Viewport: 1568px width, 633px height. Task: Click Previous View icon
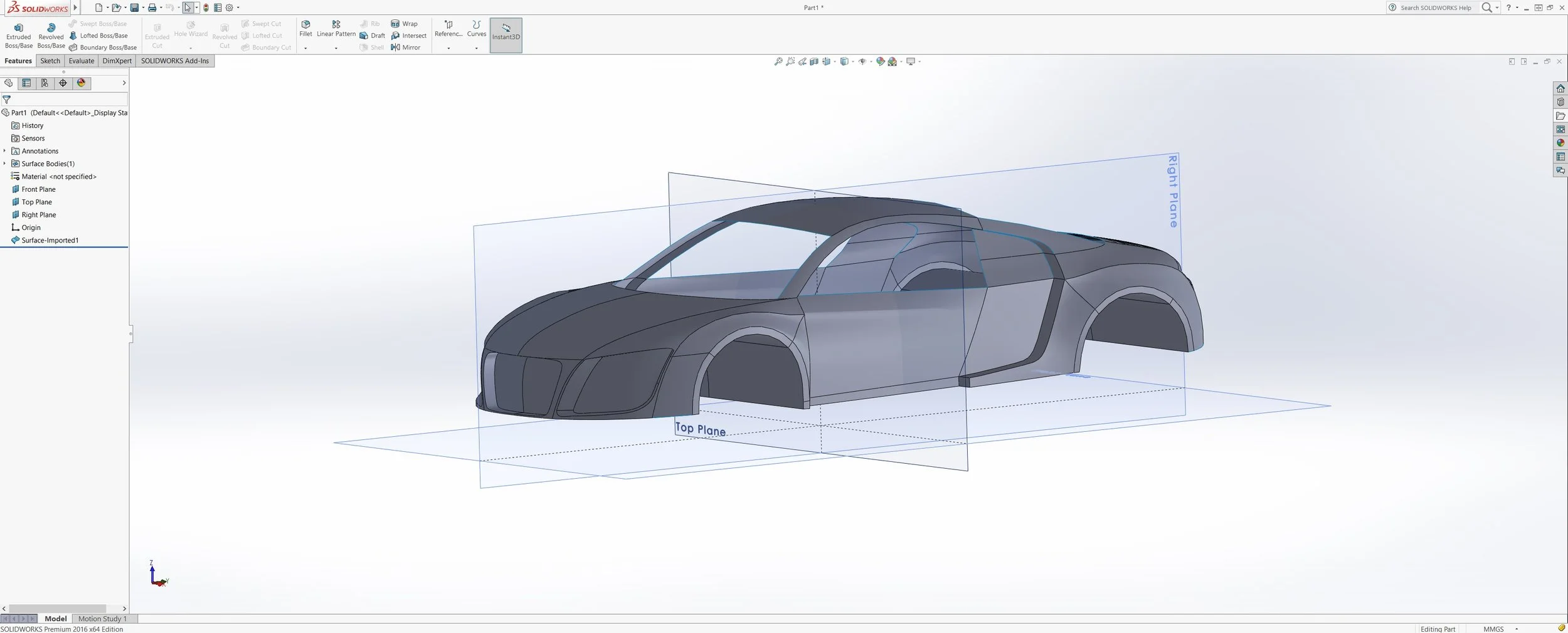[802, 61]
